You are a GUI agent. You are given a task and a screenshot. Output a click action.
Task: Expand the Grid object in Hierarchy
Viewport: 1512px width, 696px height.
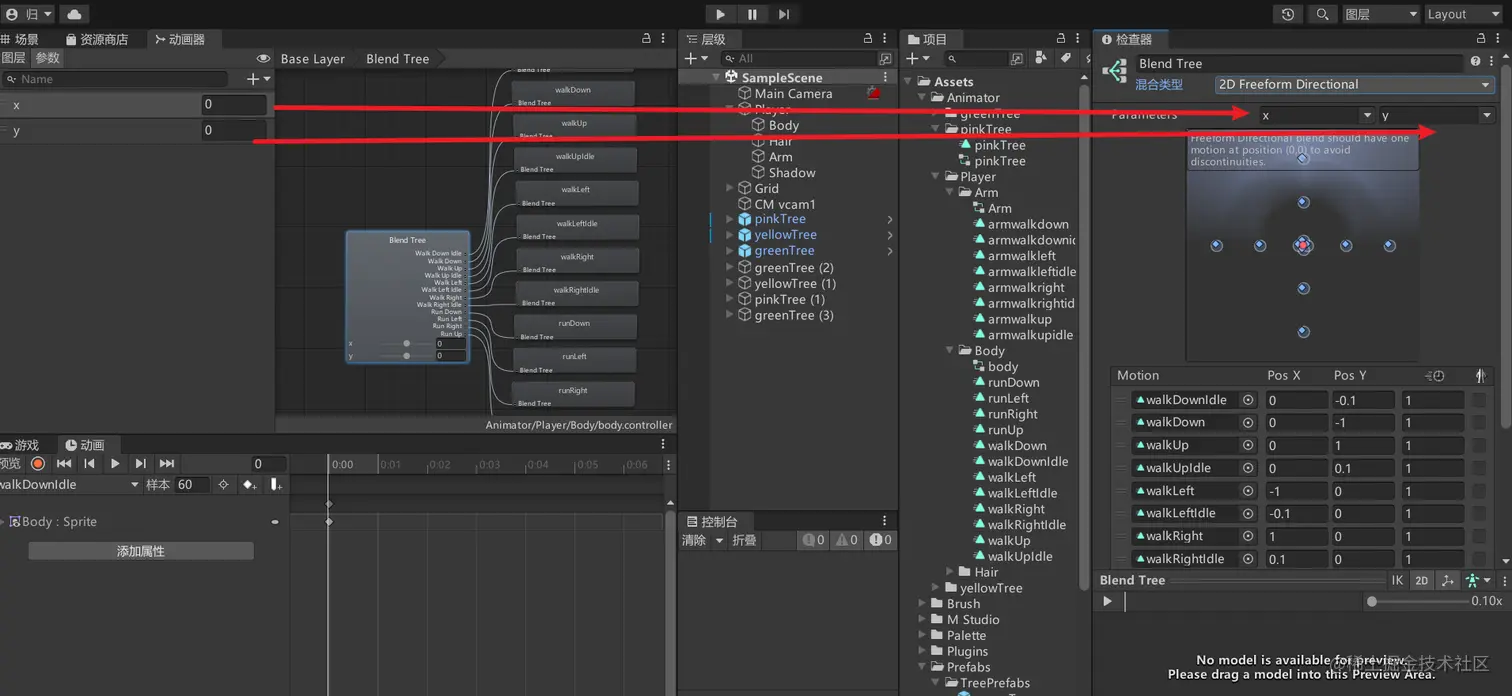pyautogui.click(x=730, y=188)
